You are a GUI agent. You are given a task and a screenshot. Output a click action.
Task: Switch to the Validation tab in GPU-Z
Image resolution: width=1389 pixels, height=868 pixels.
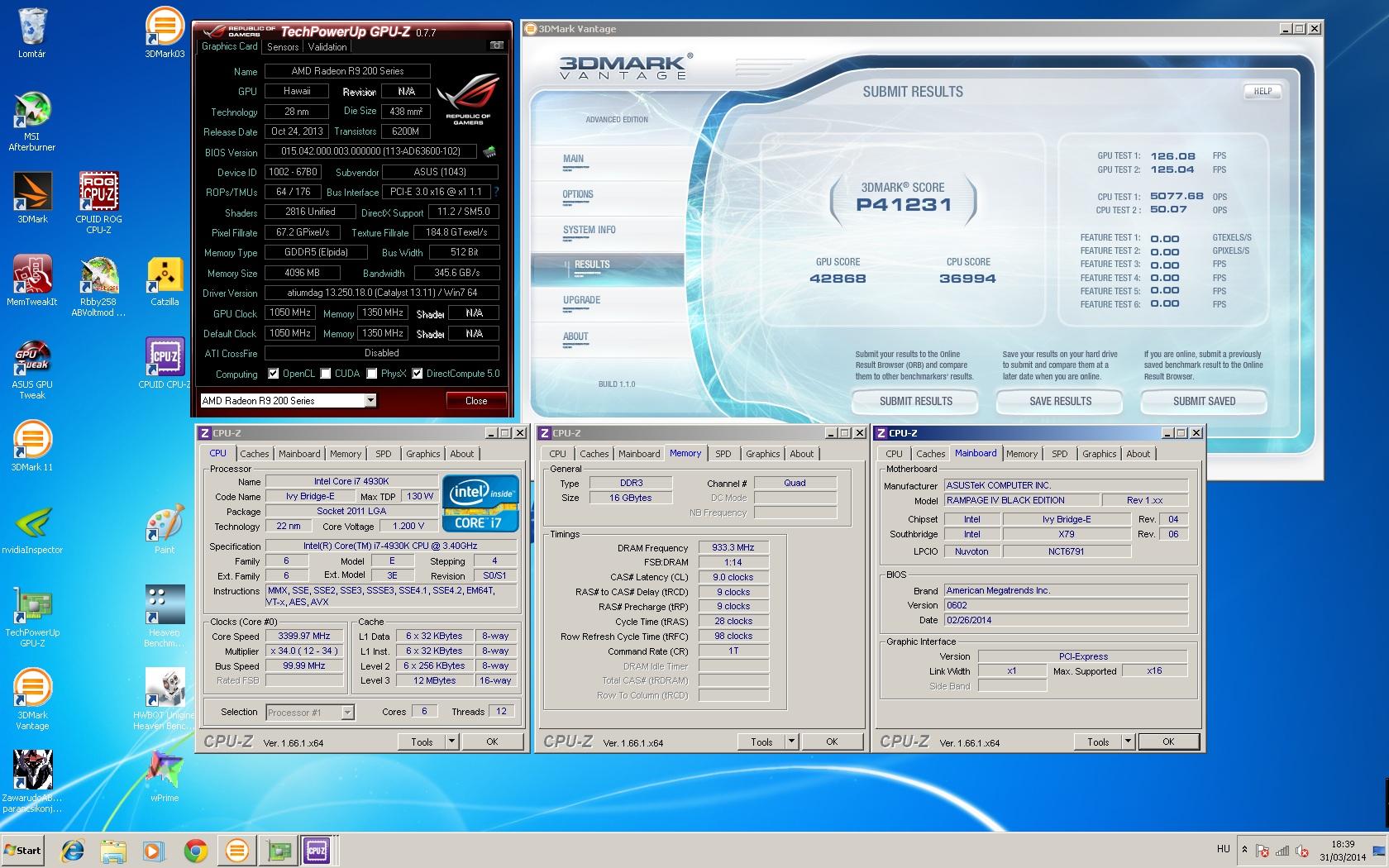click(x=327, y=47)
